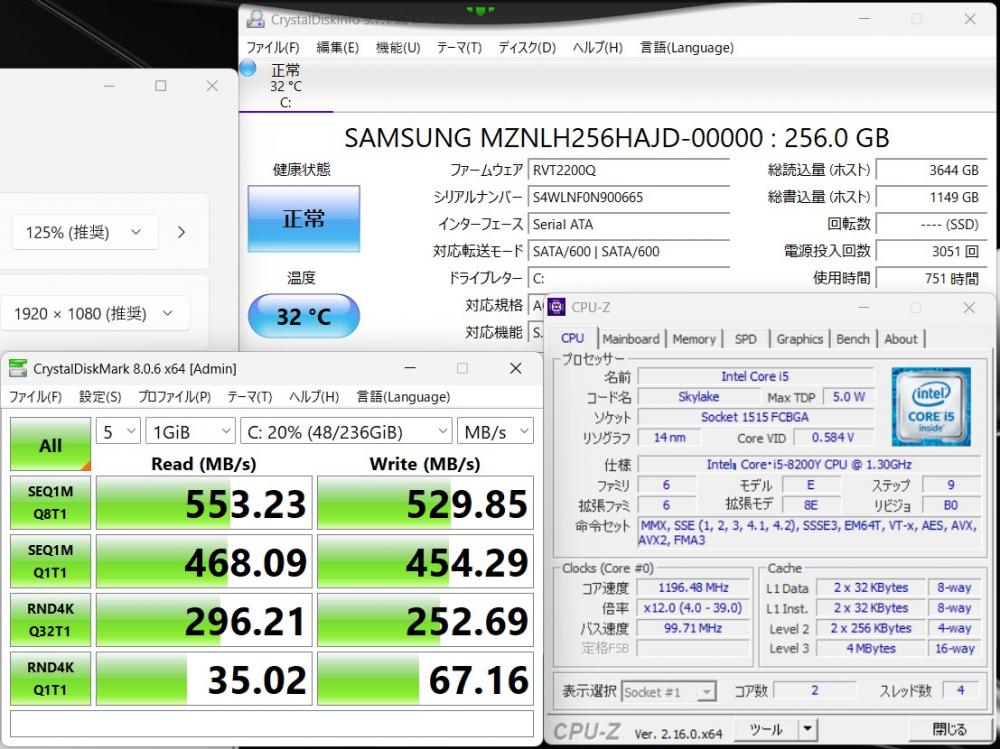Click the CrystalDiskMark title bar app icon

pos(18,369)
